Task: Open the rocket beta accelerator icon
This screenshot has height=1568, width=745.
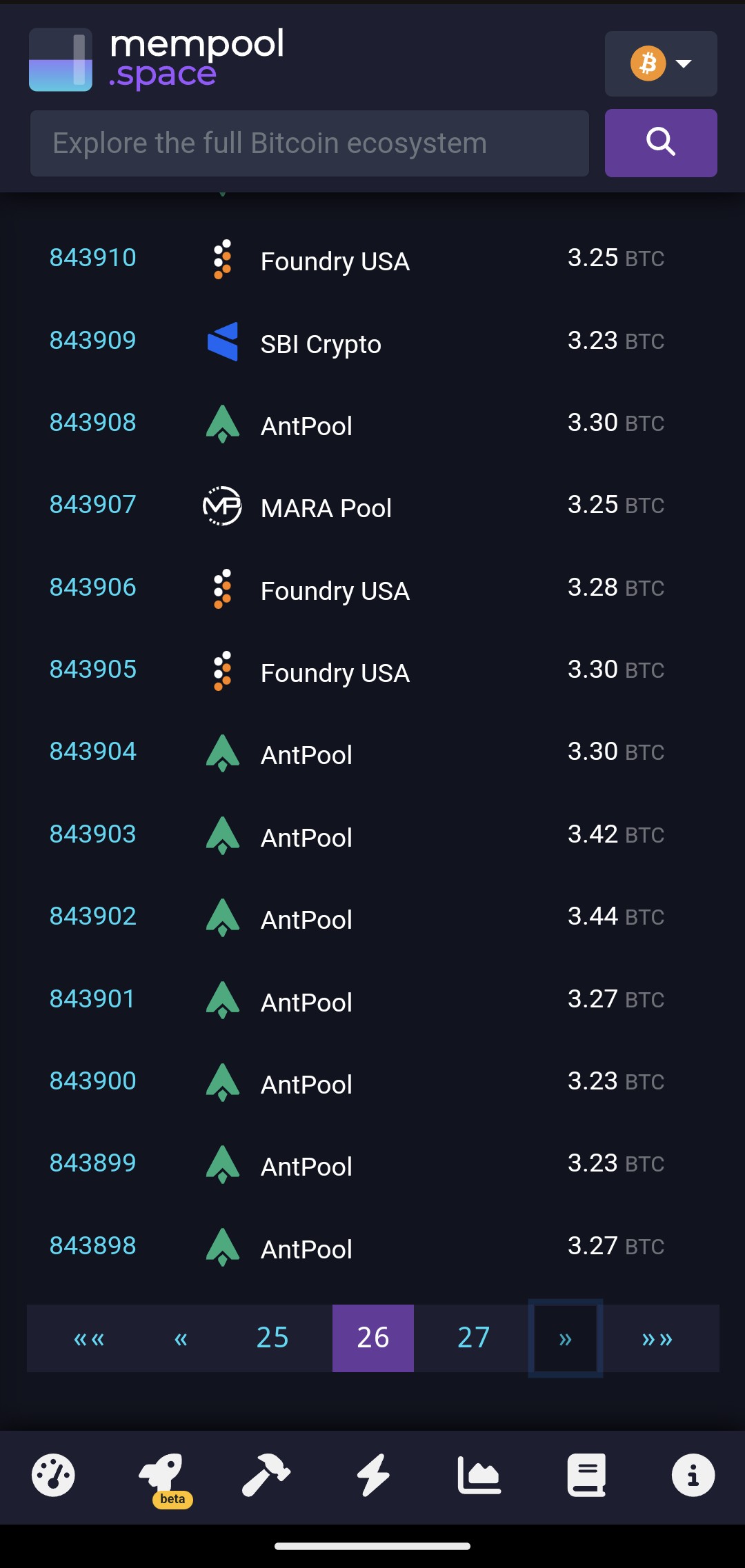Action: tap(161, 1475)
